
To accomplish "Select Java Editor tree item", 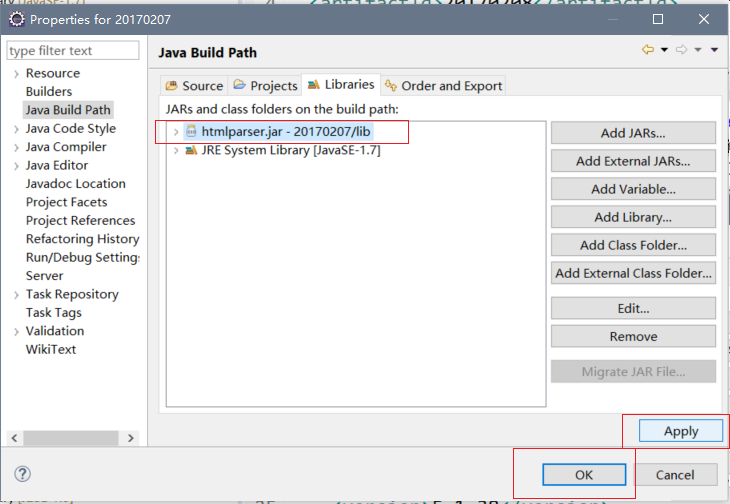I will click(57, 165).
